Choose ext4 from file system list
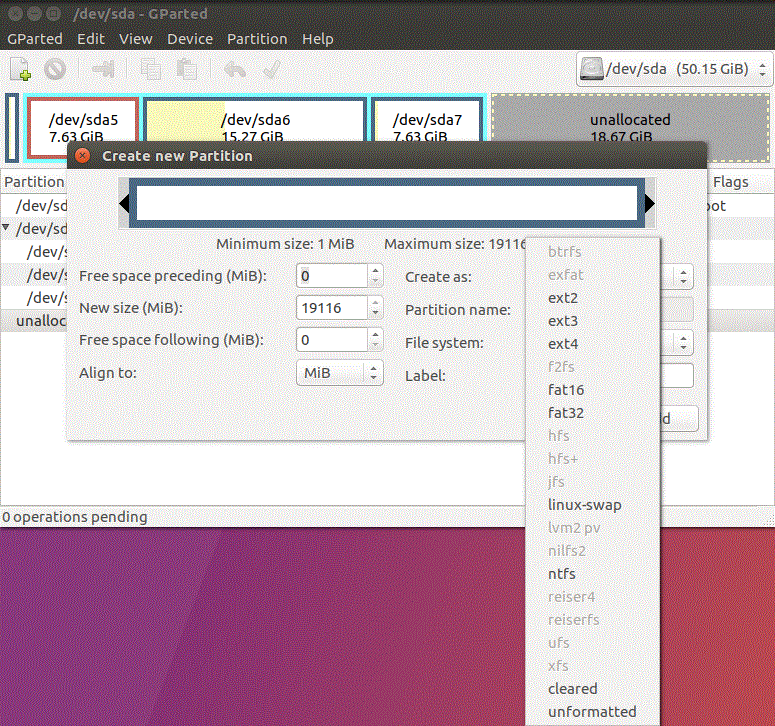Viewport: 775px width, 726px height. [592, 344]
